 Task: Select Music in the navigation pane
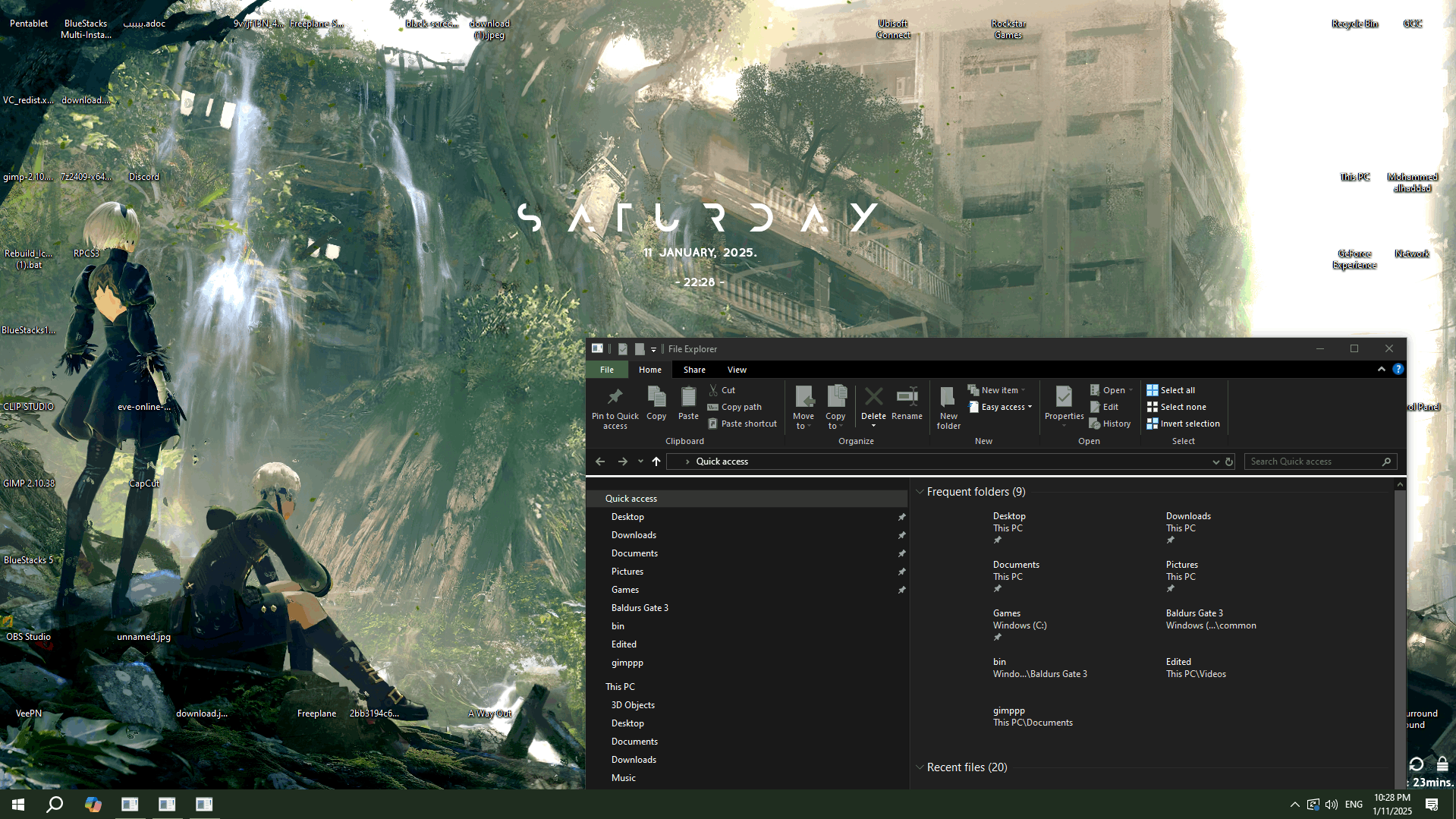(747, 778)
